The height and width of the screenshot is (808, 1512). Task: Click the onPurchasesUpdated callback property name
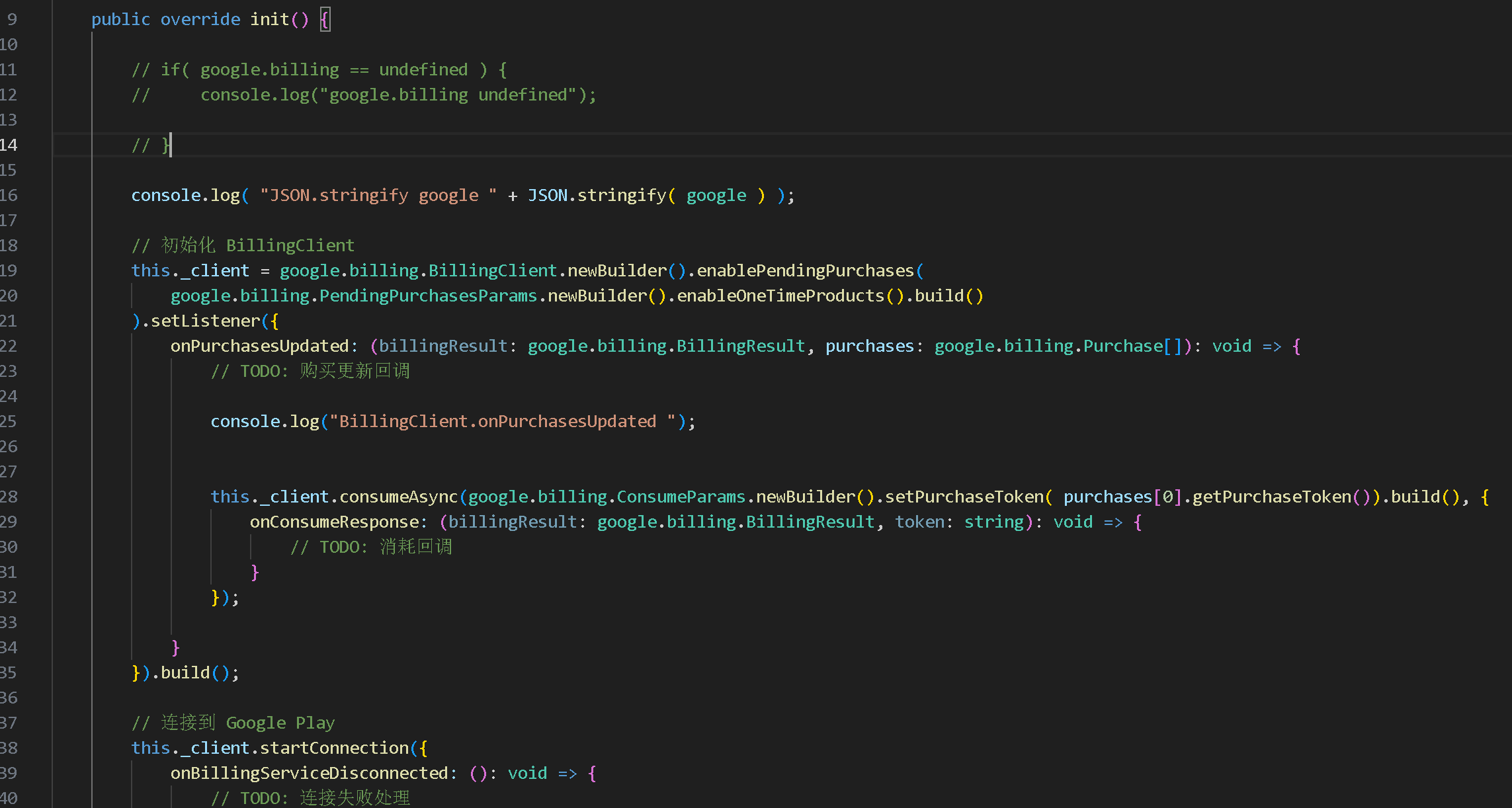point(259,346)
